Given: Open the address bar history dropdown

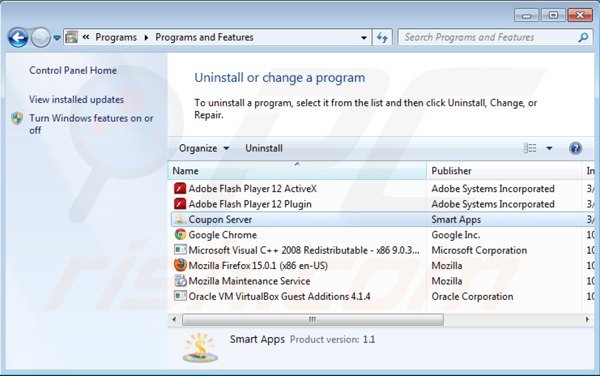Looking at the screenshot, I should [364, 37].
